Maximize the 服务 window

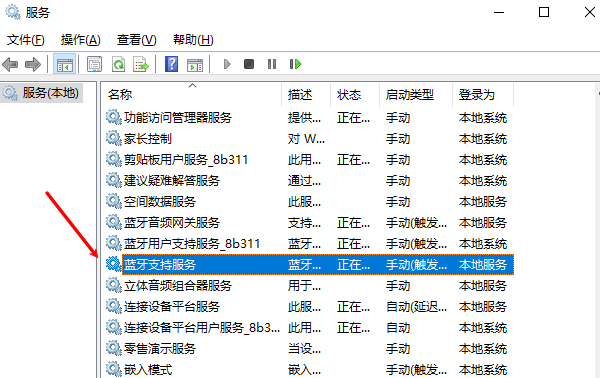click(544, 12)
